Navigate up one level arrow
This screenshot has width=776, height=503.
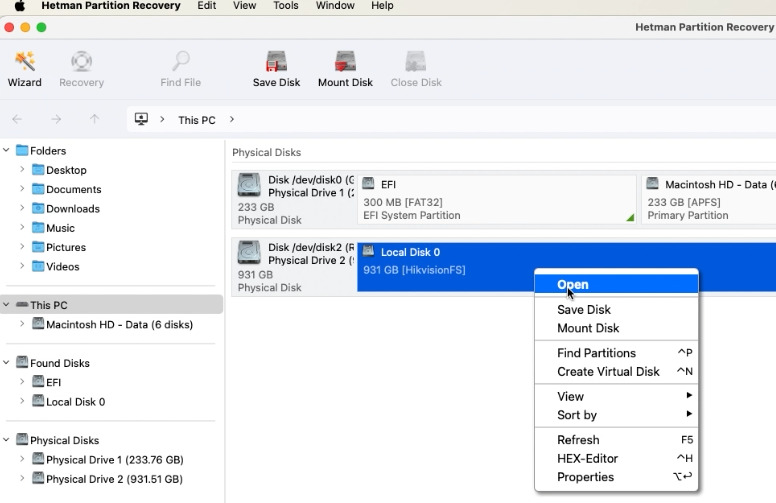(x=94, y=119)
